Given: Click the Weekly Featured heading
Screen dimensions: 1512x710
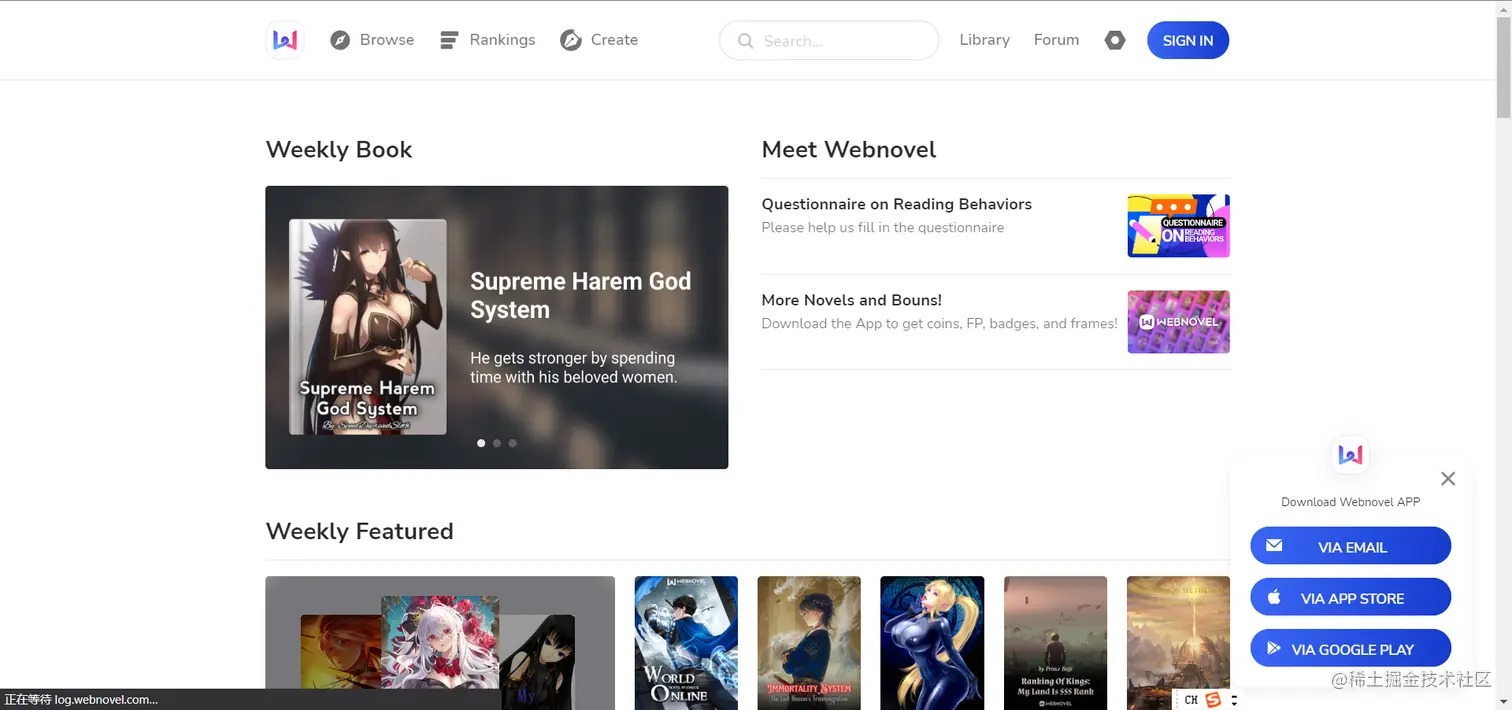Looking at the screenshot, I should (x=360, y=531).
